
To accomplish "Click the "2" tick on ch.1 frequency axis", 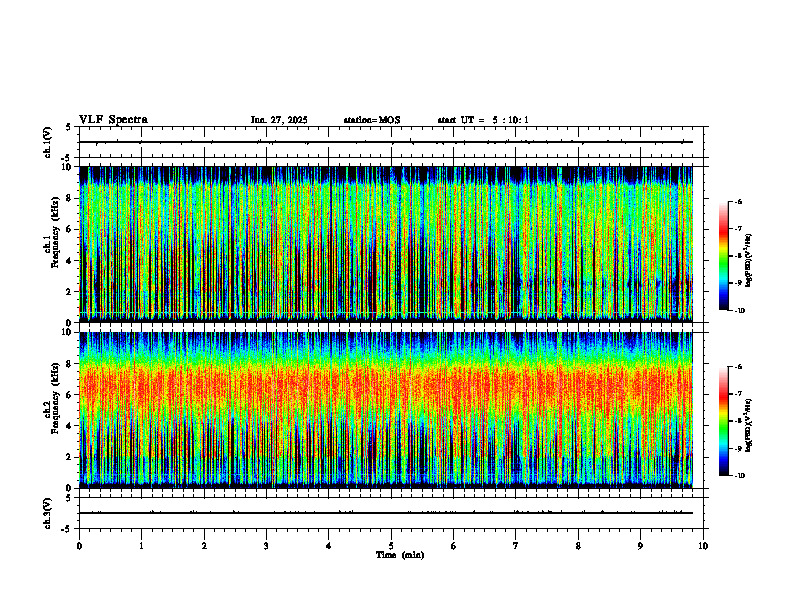I will pyautogui.click(x=70, y=292).
